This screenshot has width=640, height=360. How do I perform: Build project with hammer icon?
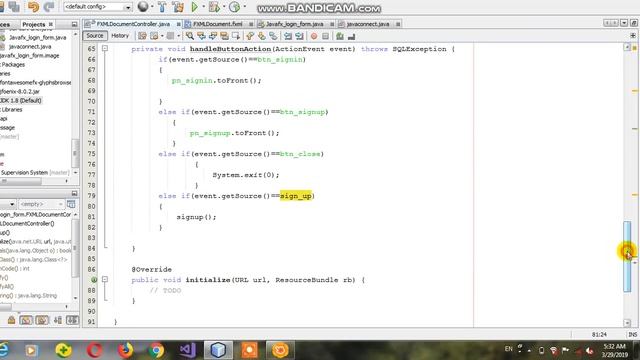pos(162,7)
